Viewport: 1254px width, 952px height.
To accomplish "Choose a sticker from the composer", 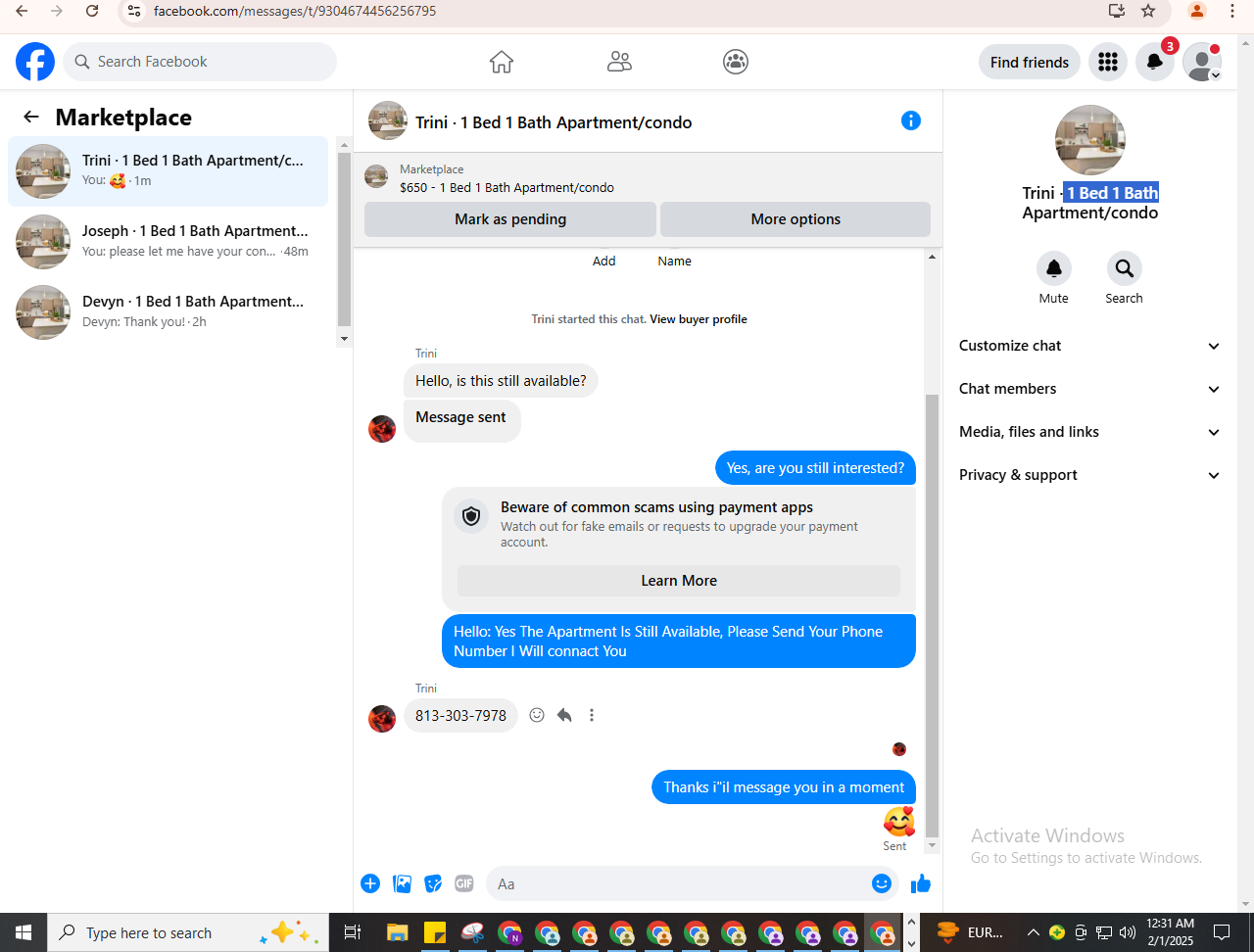I will click(433, 883).
